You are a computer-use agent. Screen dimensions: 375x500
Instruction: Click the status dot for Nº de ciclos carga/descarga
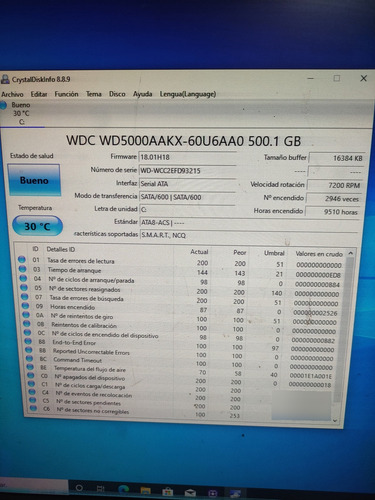[31, 384]
